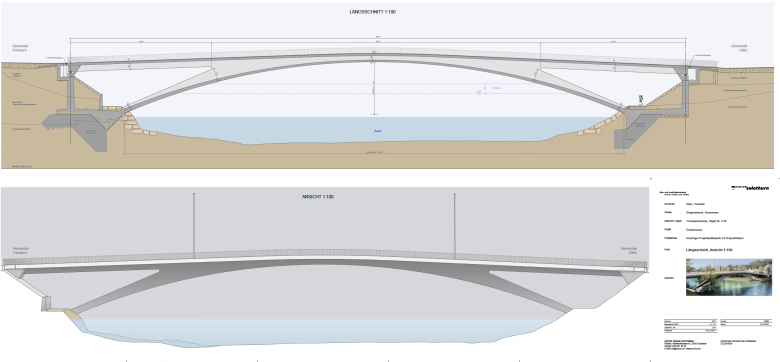Click Gemeinde Olten label in the Ansicht view
Viewport: 780px width, 362px height.
tap(629, 251)
